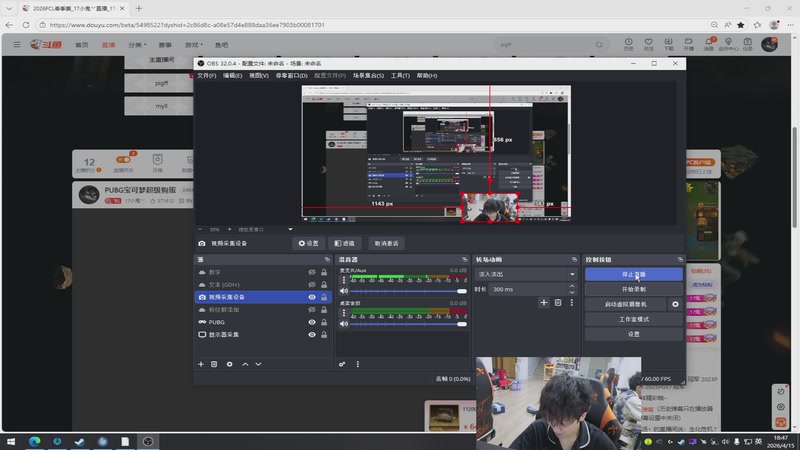
Task: Open browser tab list chevron
Action: tap(9, 8)
